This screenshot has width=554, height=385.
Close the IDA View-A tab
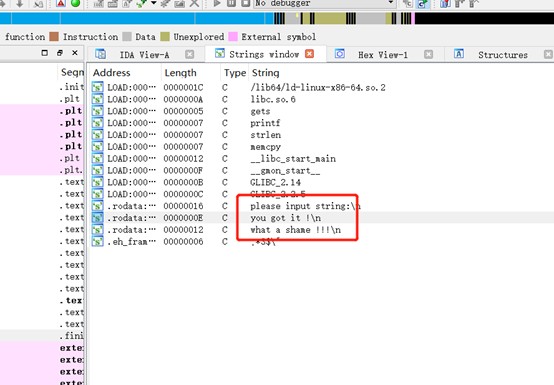(190, 54)
